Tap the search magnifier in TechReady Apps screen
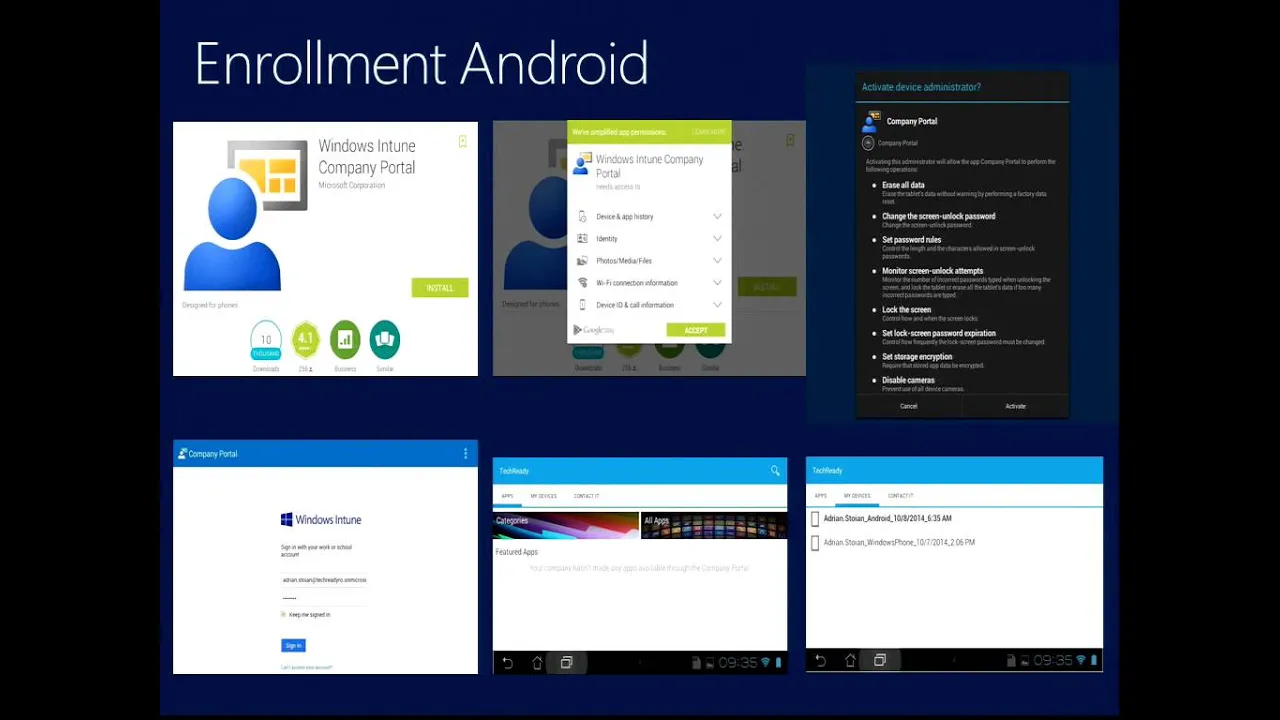Image resolution: width=1280 pixels, height=720 pixels. point(775,470)
